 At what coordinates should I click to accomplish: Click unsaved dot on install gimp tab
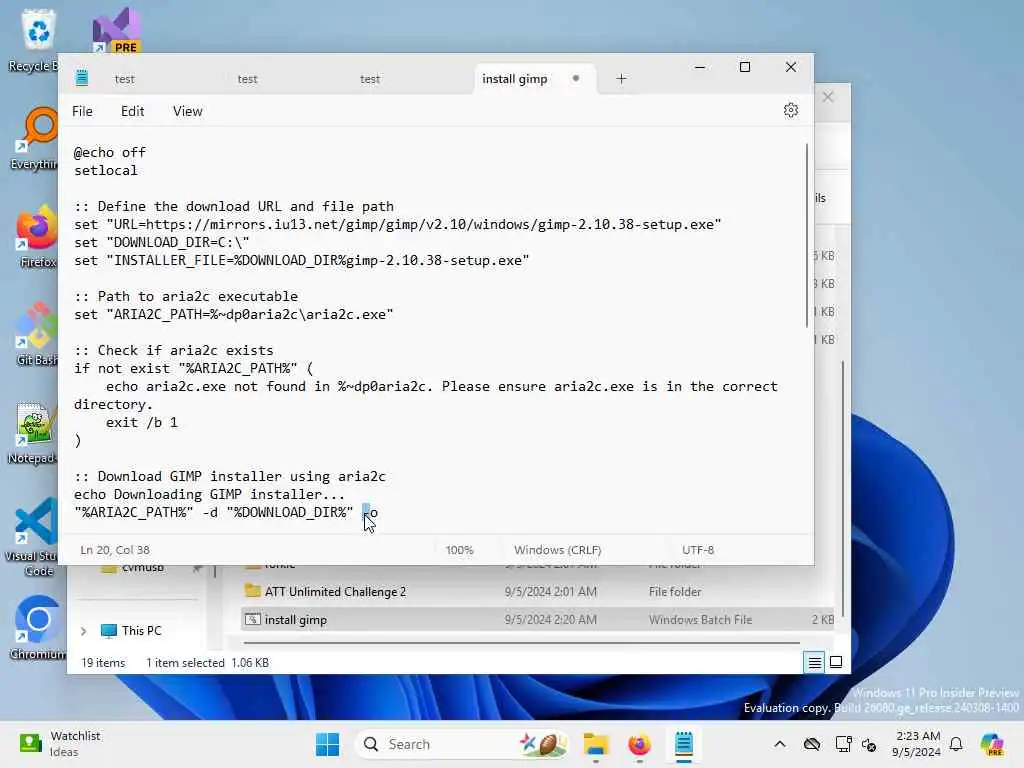pyautogui.click(x=575, y=78)
